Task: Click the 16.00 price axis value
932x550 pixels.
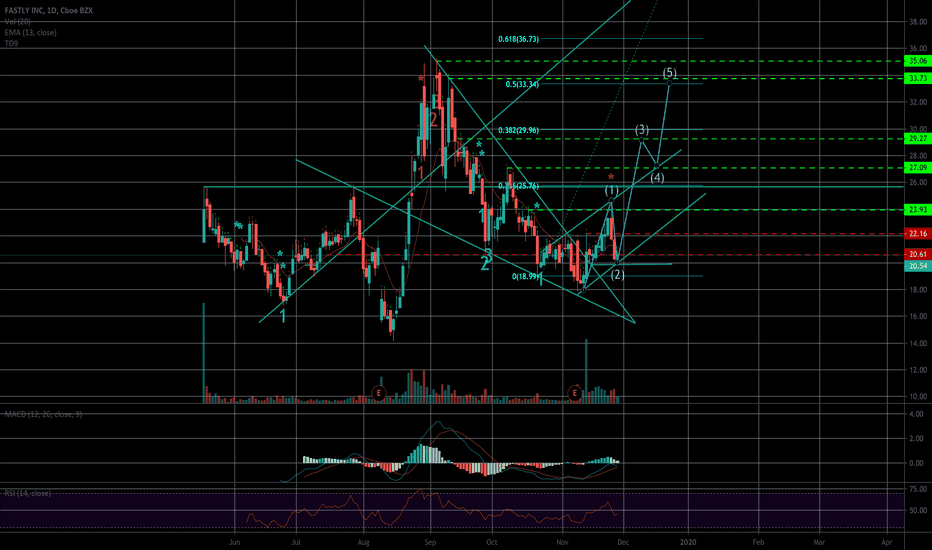Action: coord(918,316)
